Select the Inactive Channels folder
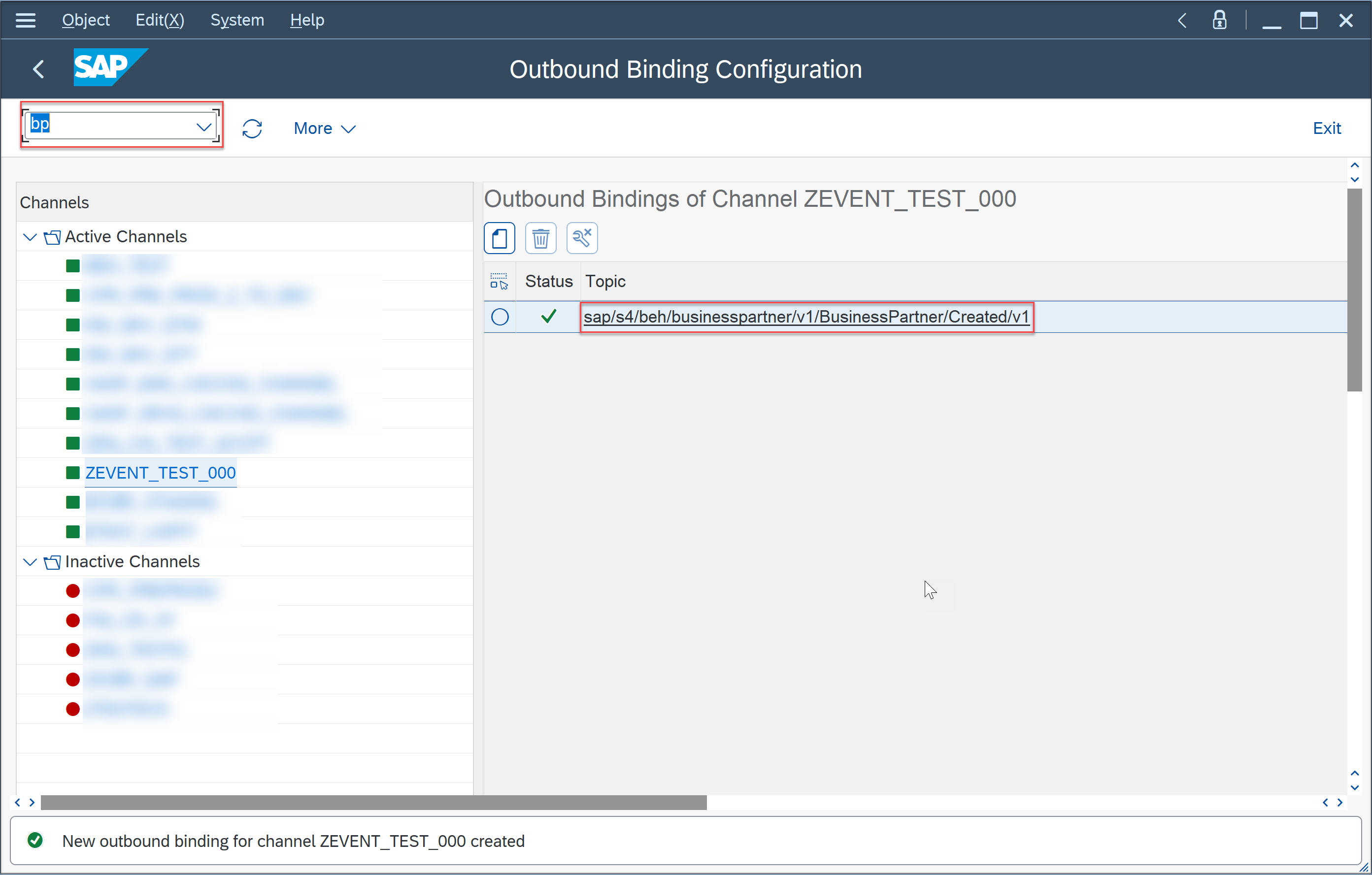 [132, 562]
